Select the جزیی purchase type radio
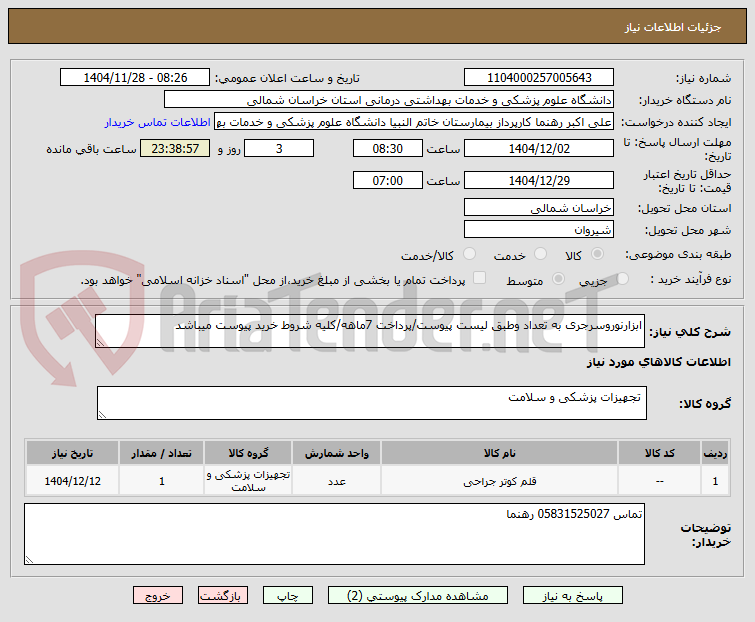 [622, 278]
